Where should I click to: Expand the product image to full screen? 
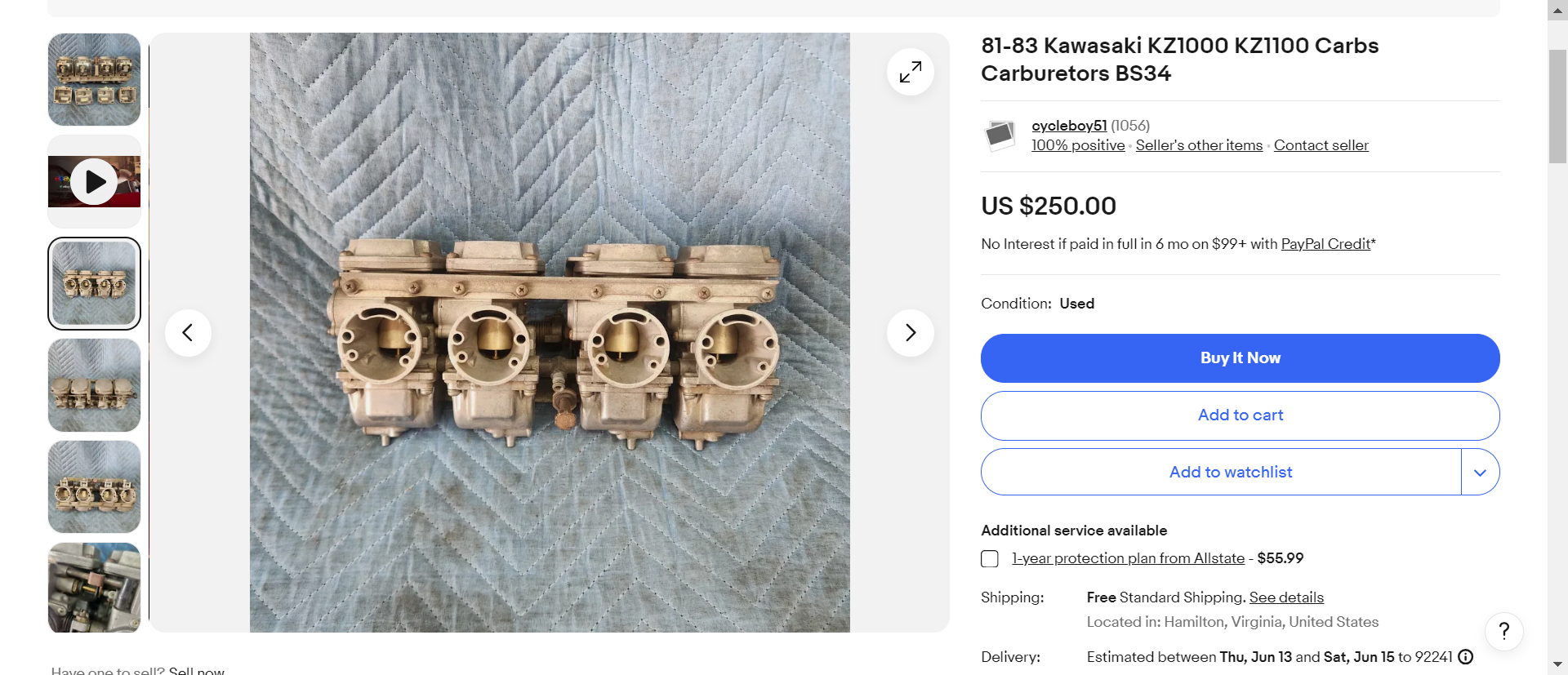point(910,72)
